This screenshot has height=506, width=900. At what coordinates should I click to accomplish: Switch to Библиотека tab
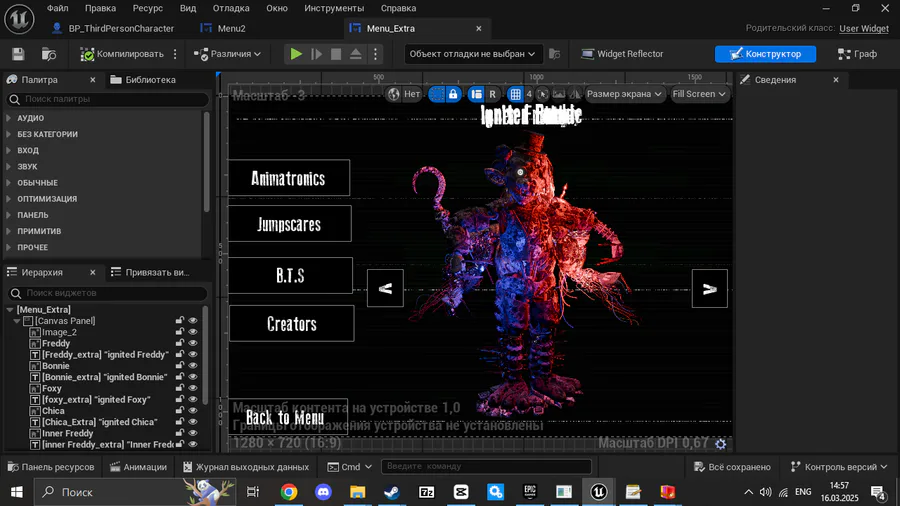point(143,80)
